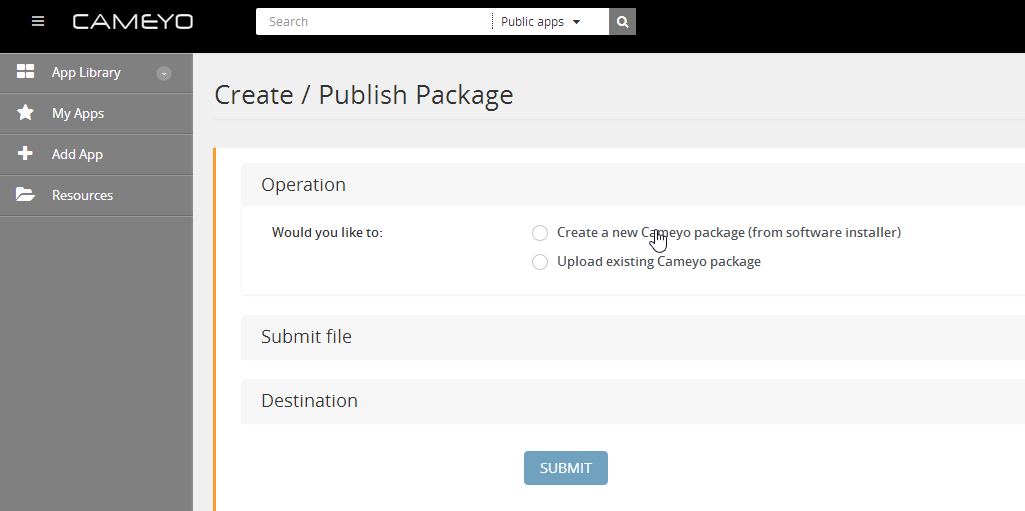Open Resources sidebar item
The width and height of the screenshot is (1025, 511).
click(97, 195)
